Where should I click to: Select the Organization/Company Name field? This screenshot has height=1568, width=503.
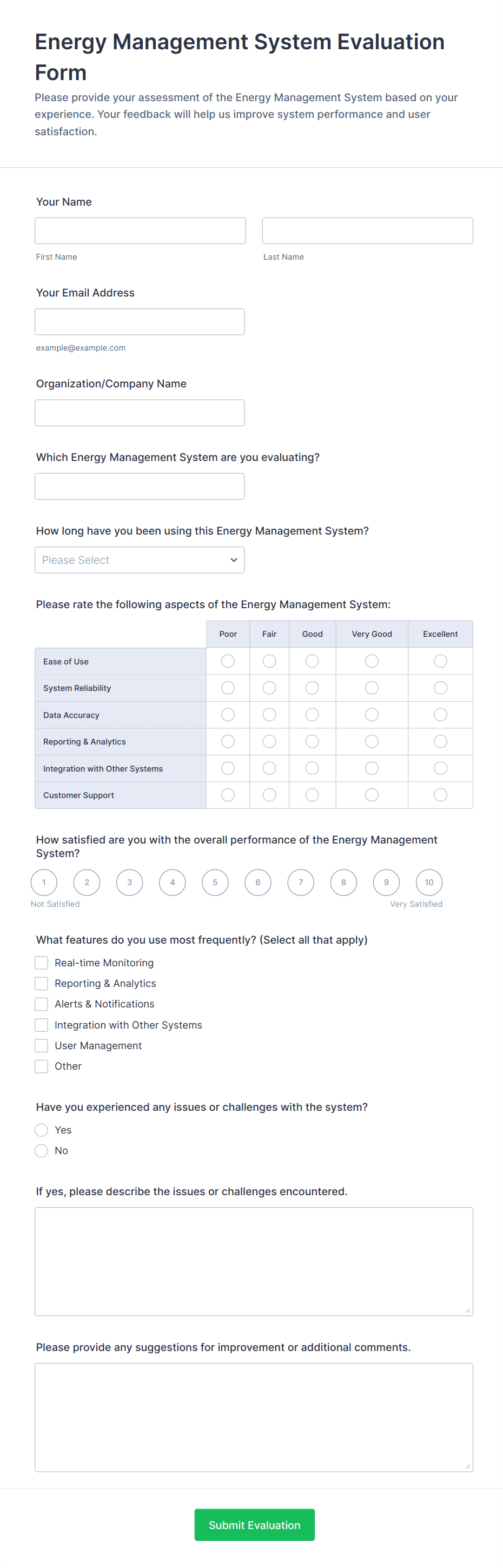pos(140,413)
